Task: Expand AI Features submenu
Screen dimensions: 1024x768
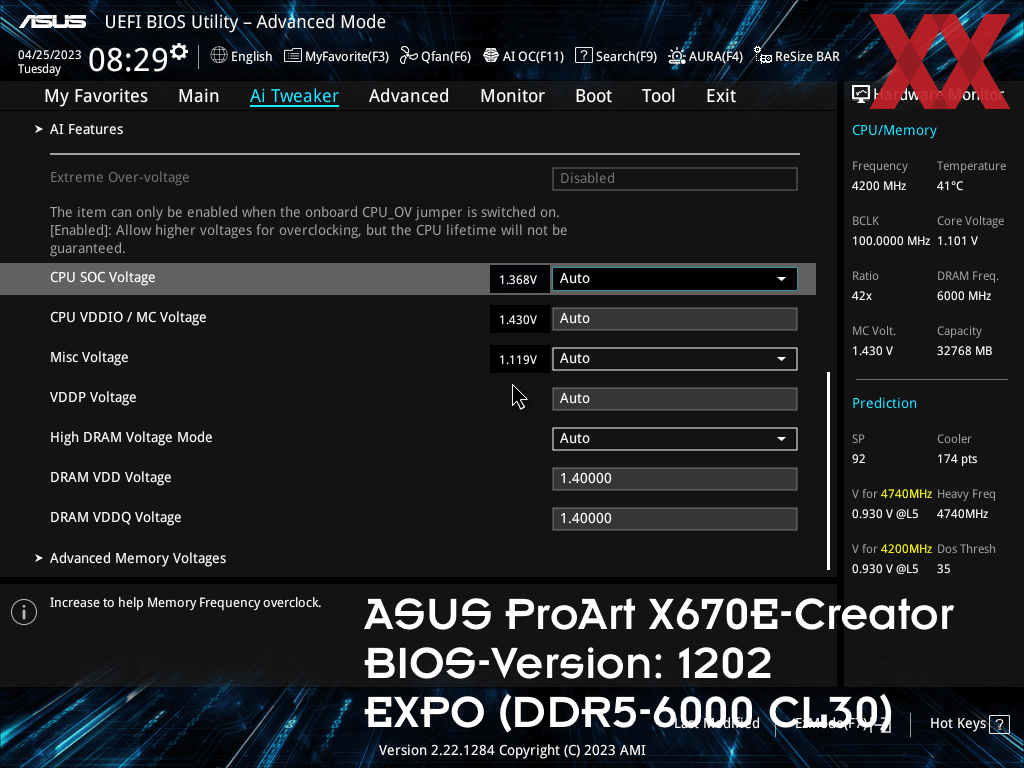Action: click(x=86, y=129)
